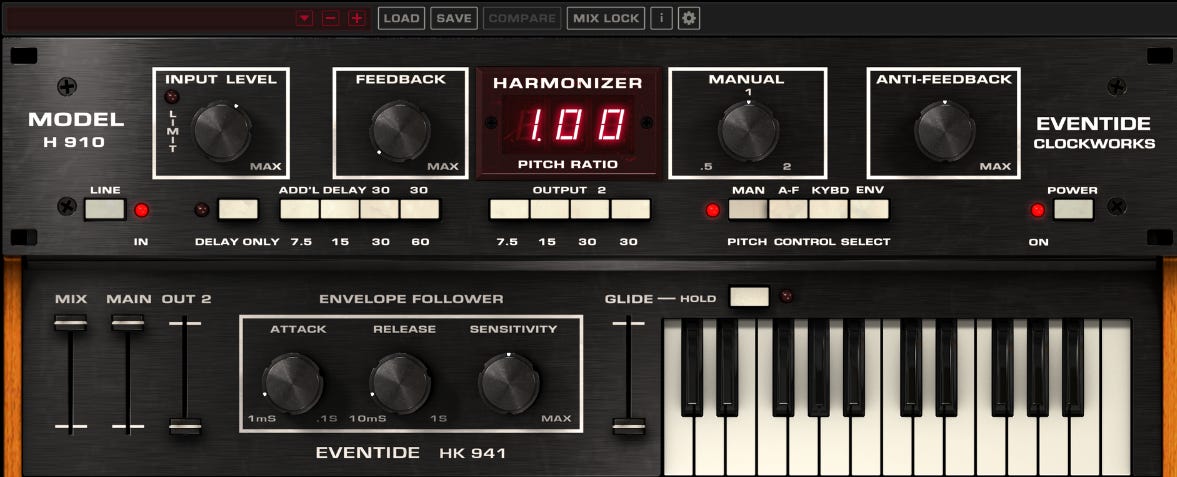Click the ANTI-FEEDBACK knob

pos(945,131)
